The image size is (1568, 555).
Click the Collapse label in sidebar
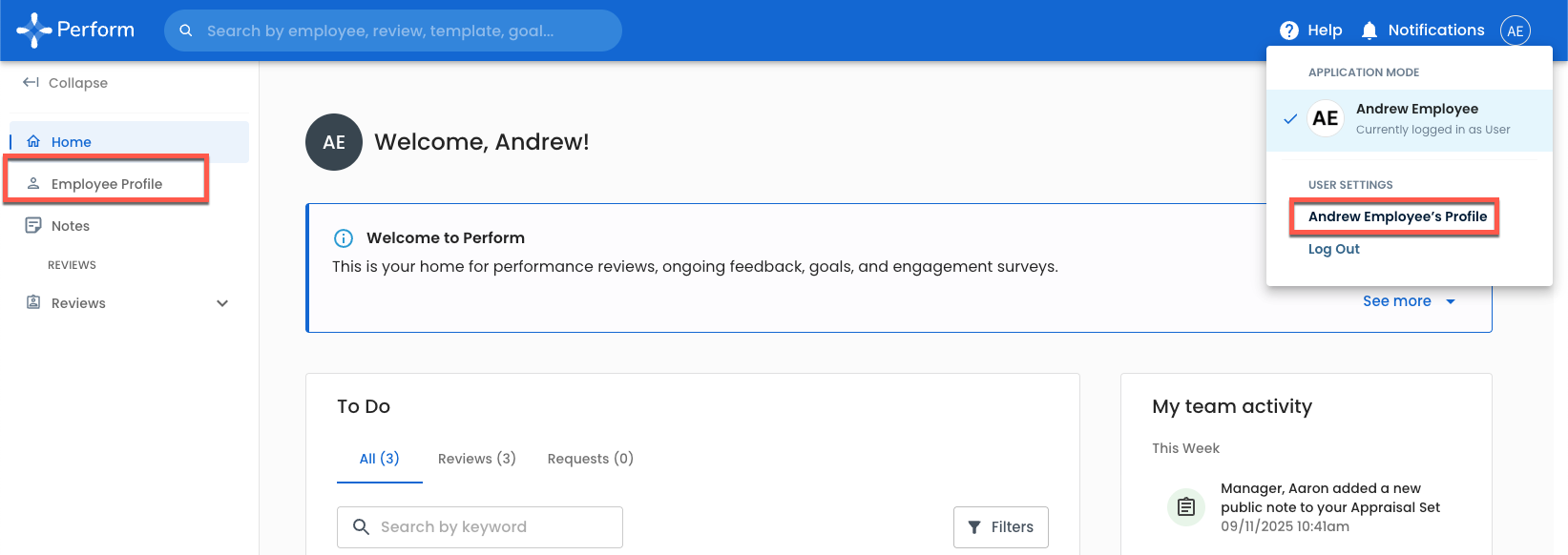click(78, 83)
